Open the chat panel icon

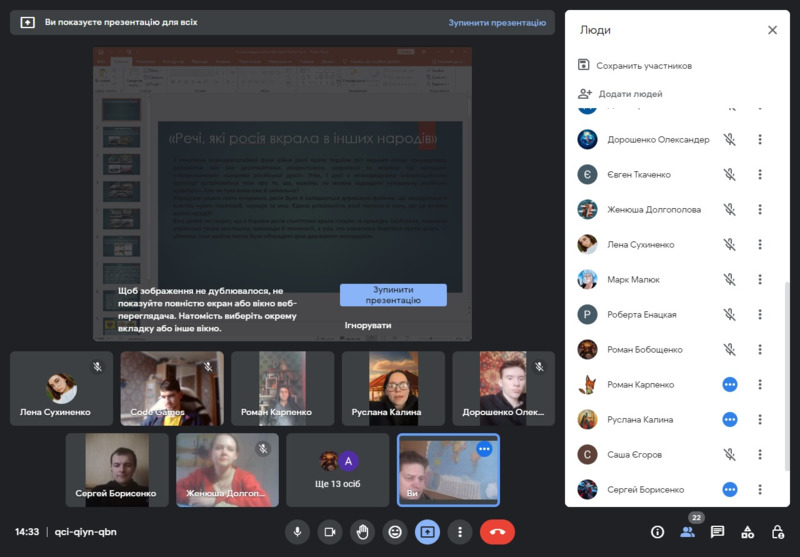717,532
